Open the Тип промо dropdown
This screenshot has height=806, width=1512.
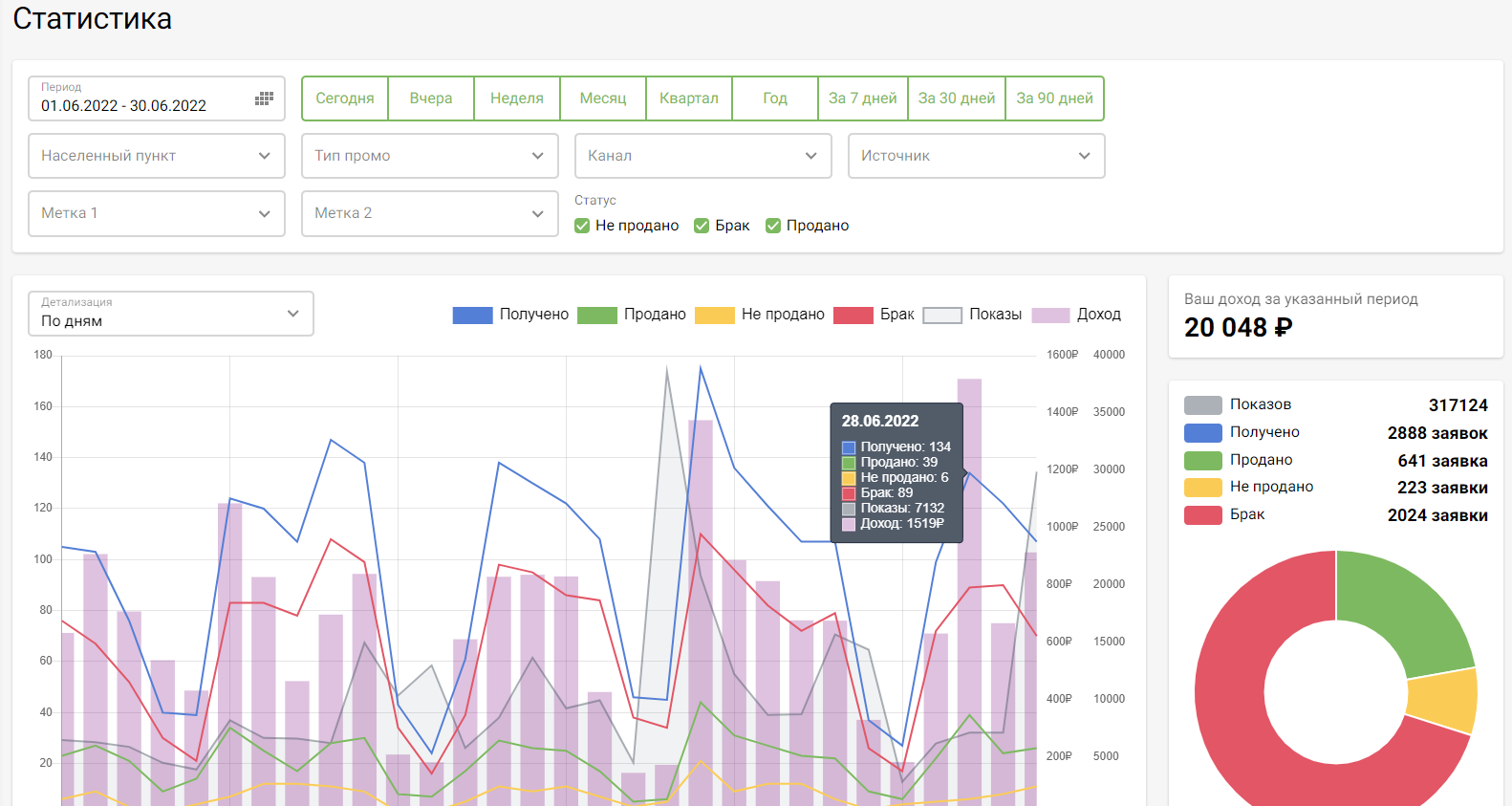click(x=430, y=156)
